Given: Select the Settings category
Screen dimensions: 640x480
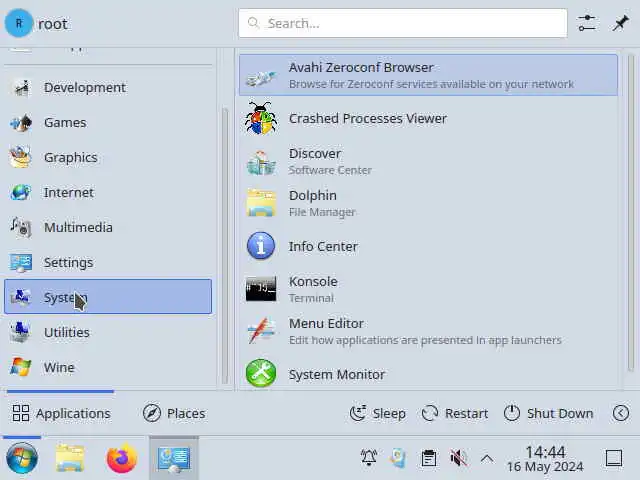Looking at the screenshot, I should click(108, 262).
